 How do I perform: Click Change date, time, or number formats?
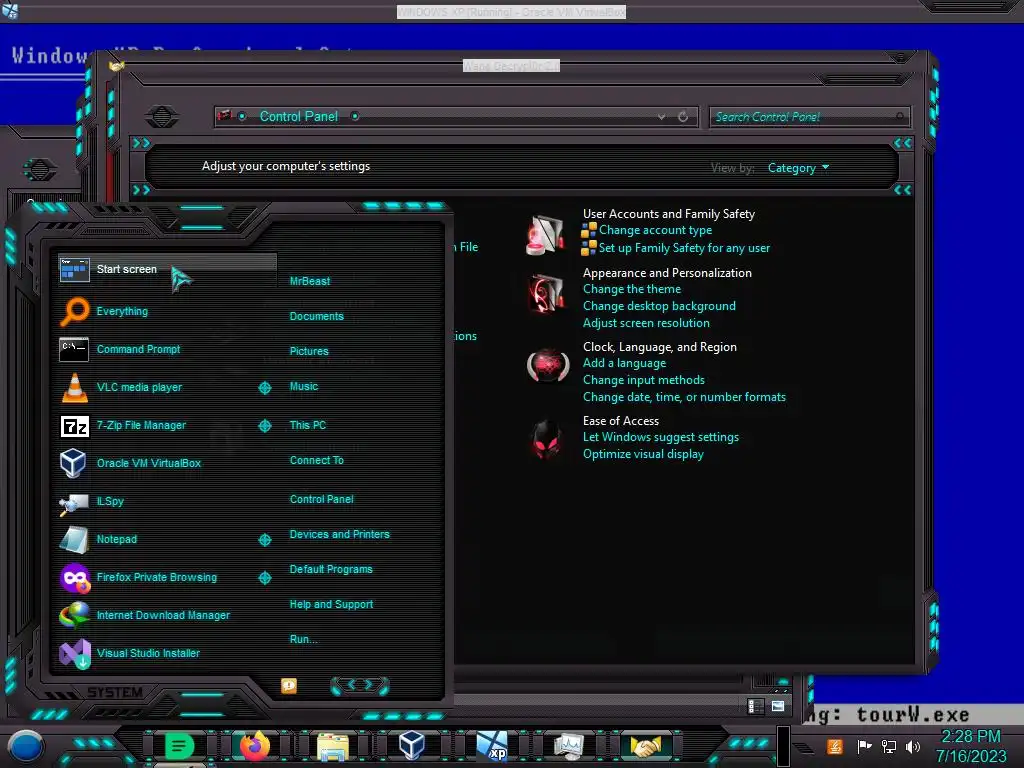tap(684, 397)
